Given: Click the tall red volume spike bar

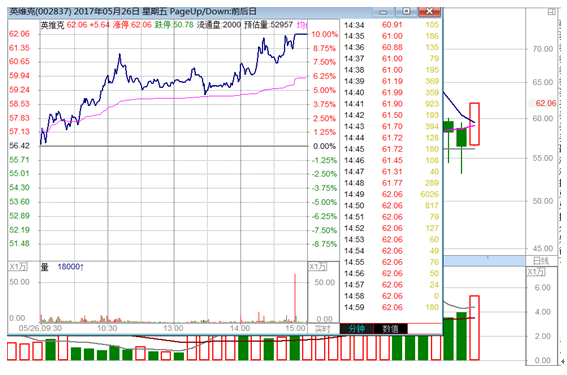Looking at the screenshot, I should (x=295, y=298).
